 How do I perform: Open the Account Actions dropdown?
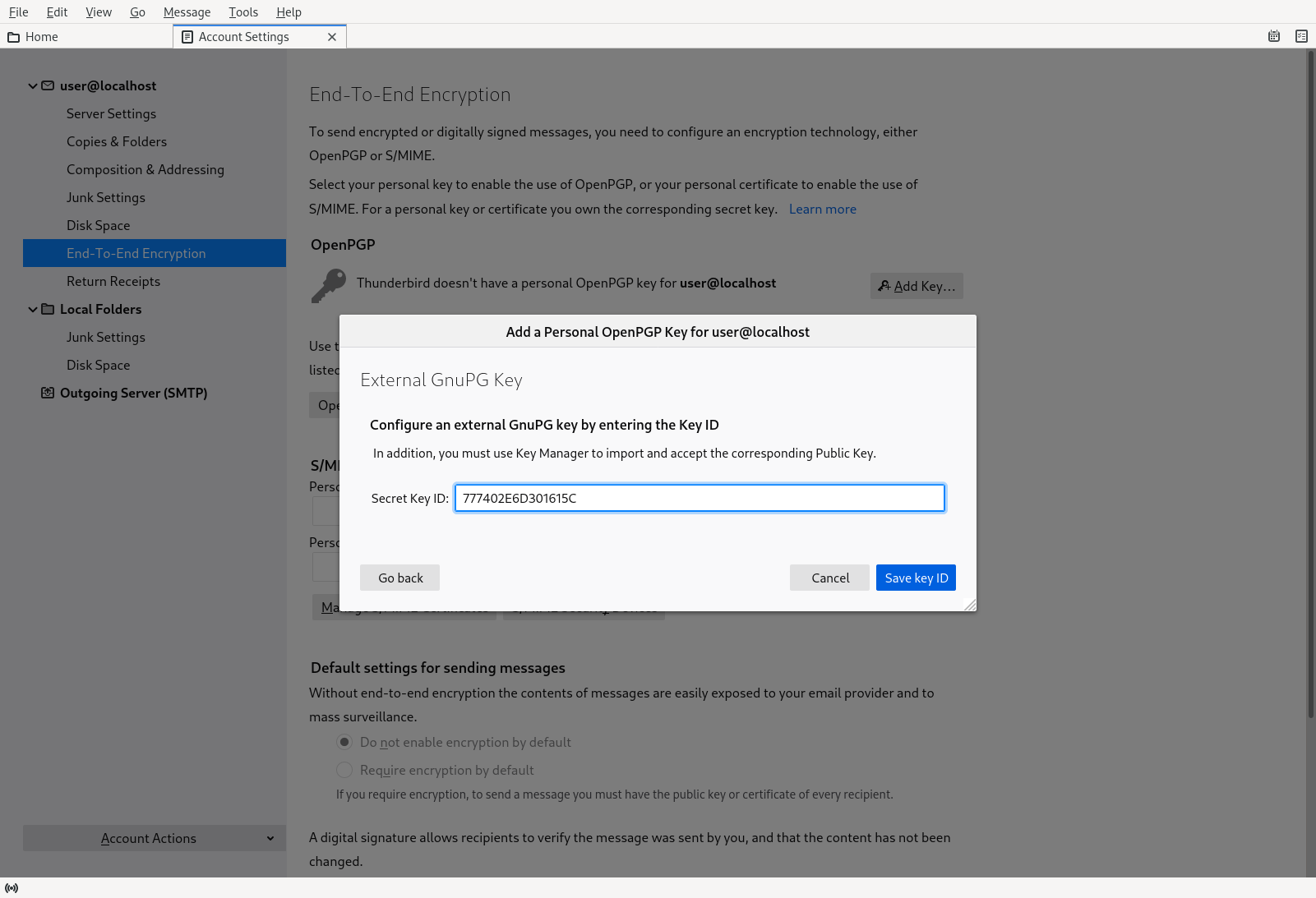tap(154, 838)
